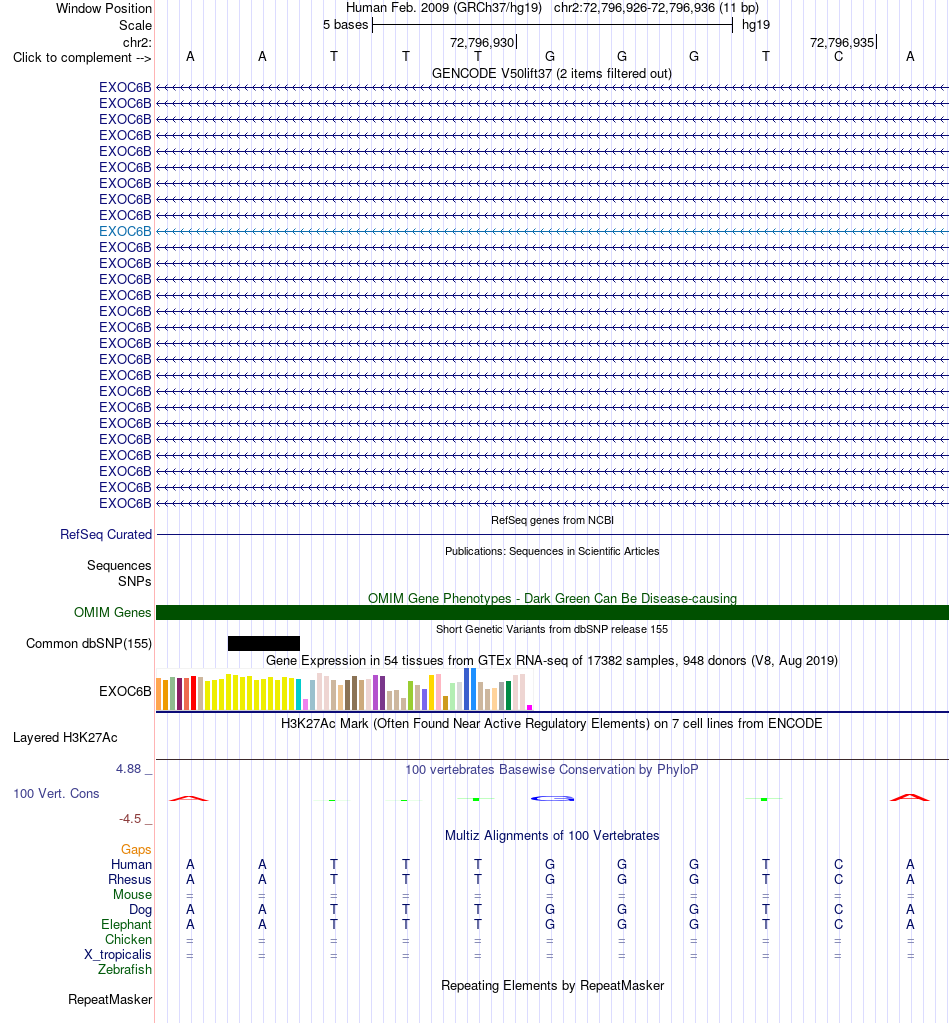Click the dark green OMIM gene bar
Viewport: 950px width, 1023px height.
coord(552,613)
